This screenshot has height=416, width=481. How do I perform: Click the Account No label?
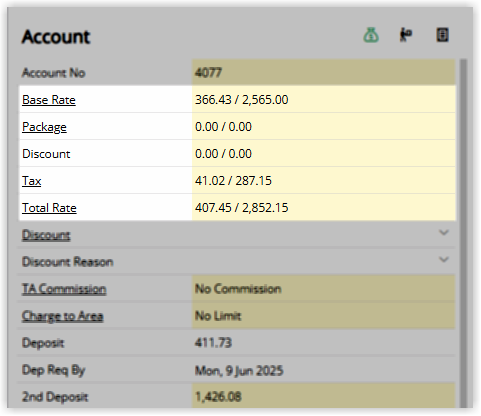[54, 73]
